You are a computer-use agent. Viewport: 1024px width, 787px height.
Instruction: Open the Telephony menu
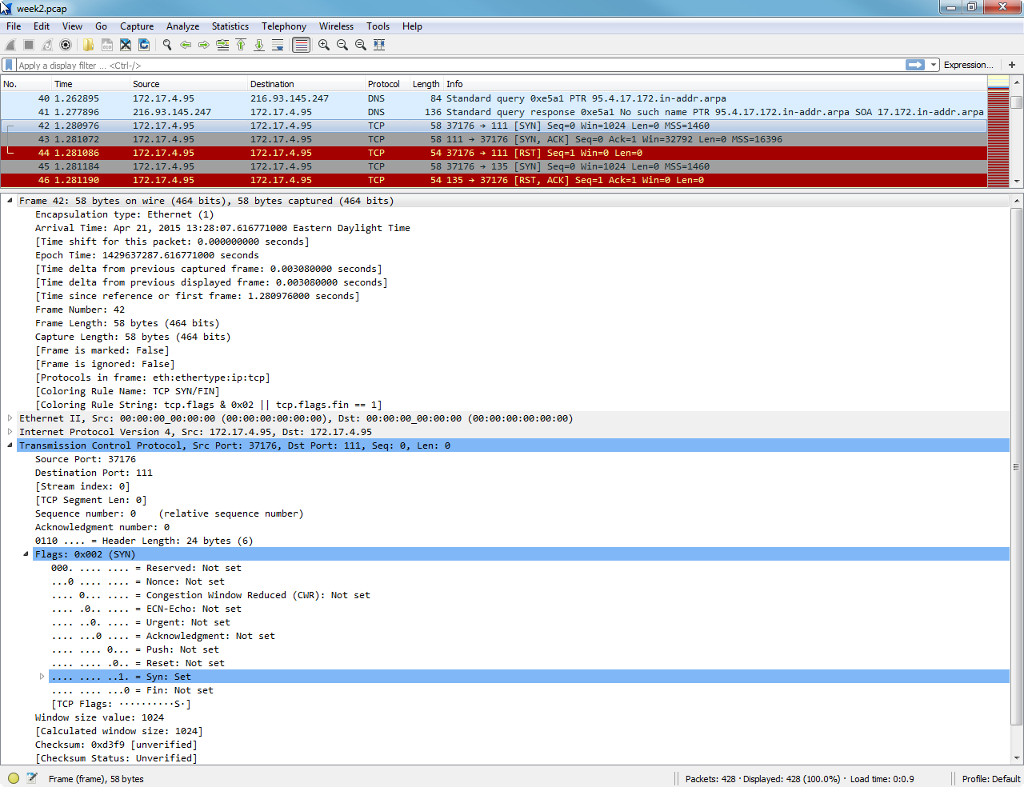click(x=284, y=26)
